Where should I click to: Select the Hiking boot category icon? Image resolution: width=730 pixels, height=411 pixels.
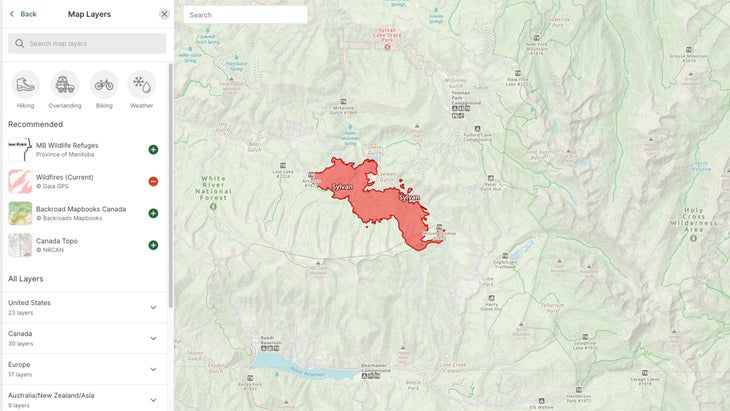[x=25, y=85]
